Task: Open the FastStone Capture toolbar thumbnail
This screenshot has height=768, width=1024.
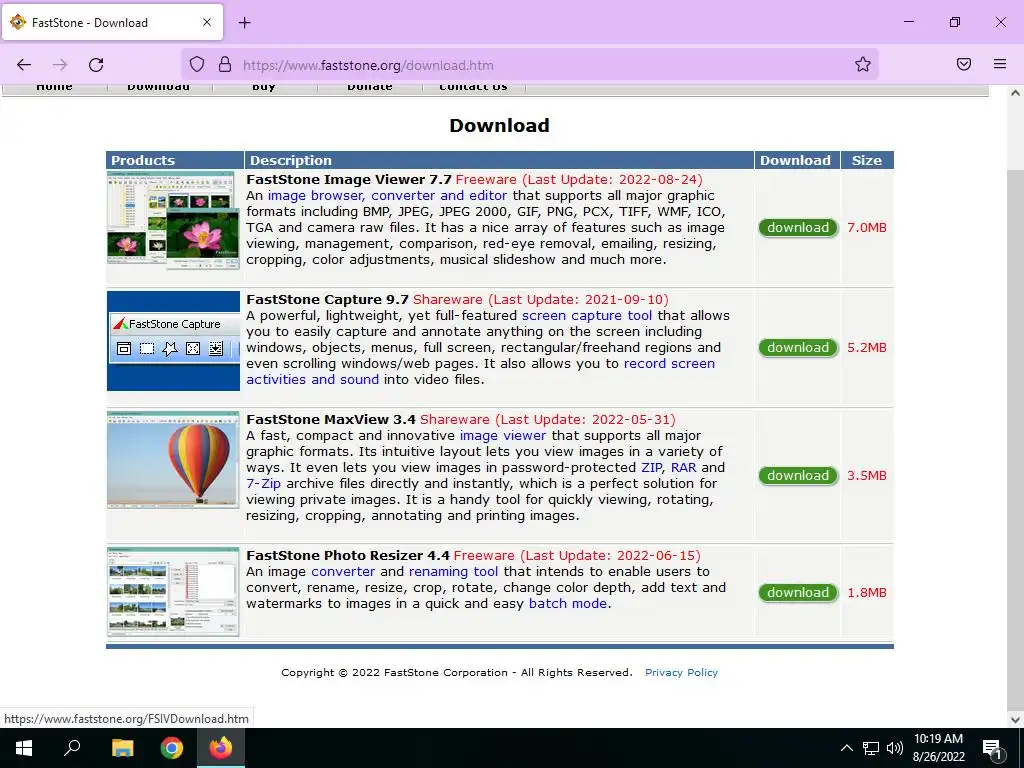Action: (173, 341)
